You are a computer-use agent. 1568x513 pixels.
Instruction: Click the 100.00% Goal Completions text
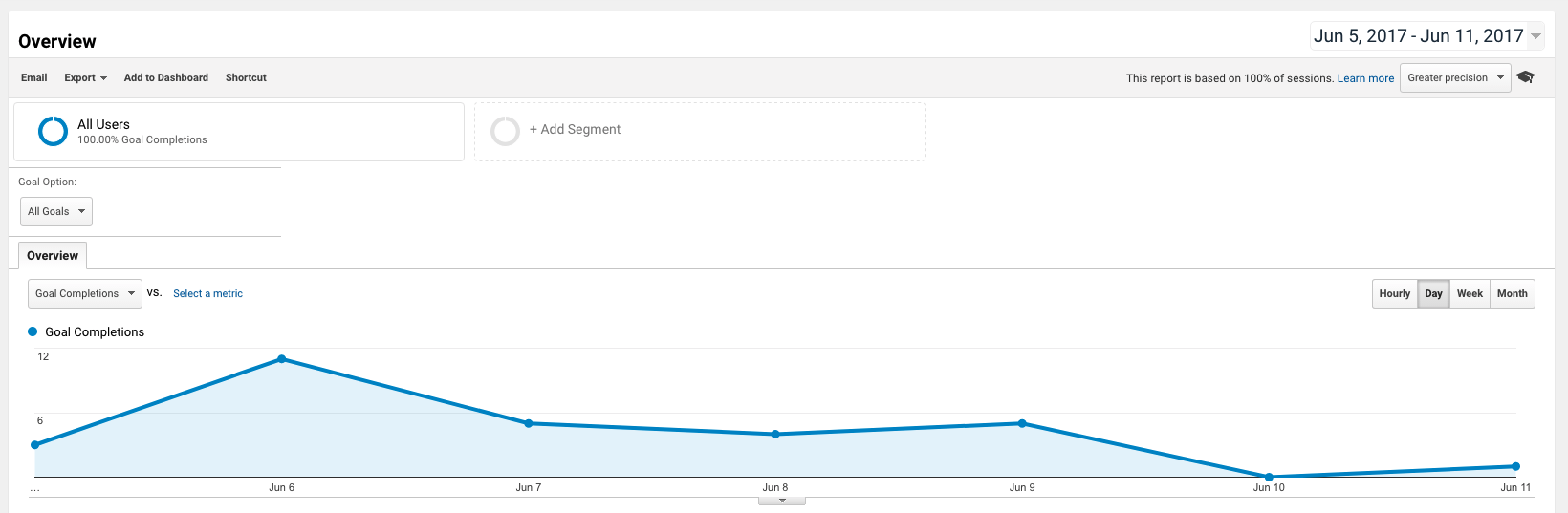click(142, 139)
